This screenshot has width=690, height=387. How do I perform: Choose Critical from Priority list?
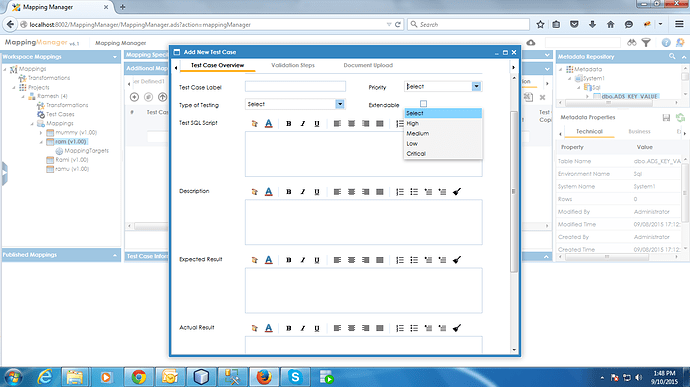443,154
